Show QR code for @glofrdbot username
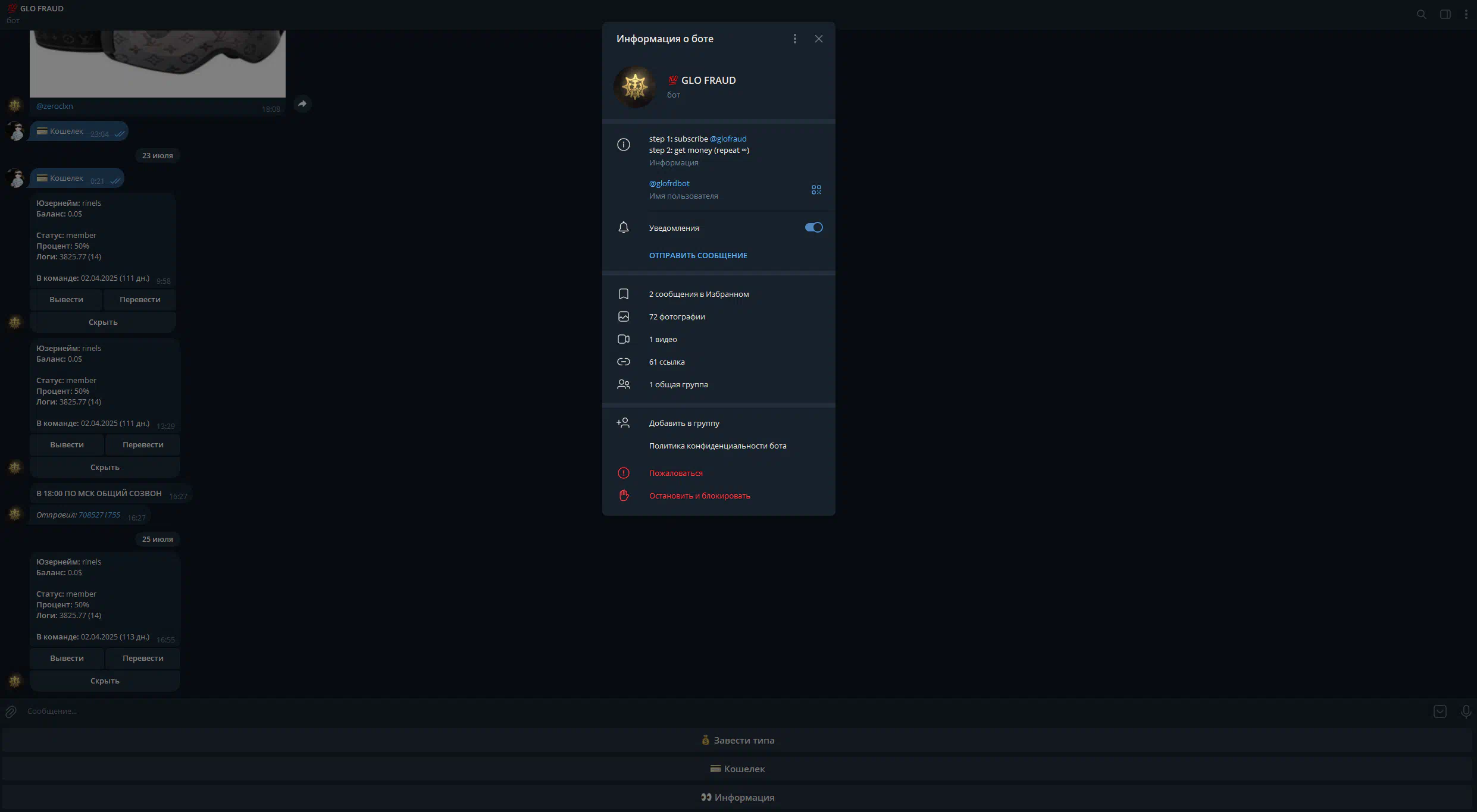This screenshot has width=1477, height=812. (x=816, y=190)
